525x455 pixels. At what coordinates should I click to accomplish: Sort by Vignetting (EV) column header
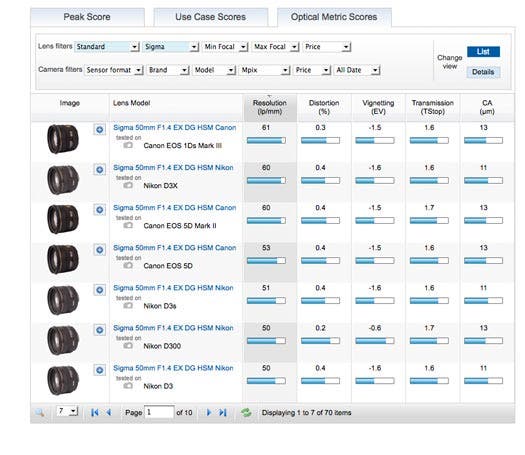(378, 107)
